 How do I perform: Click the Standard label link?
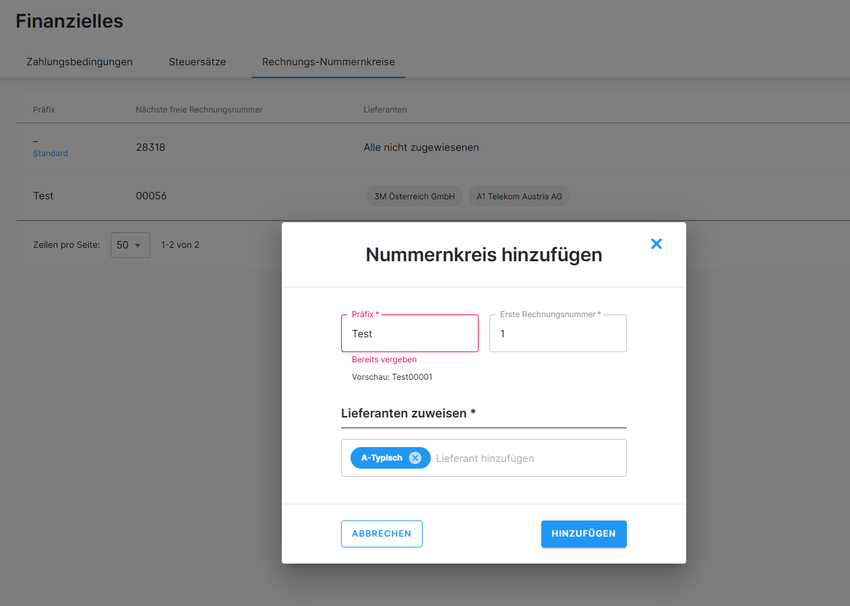[51, 154]
